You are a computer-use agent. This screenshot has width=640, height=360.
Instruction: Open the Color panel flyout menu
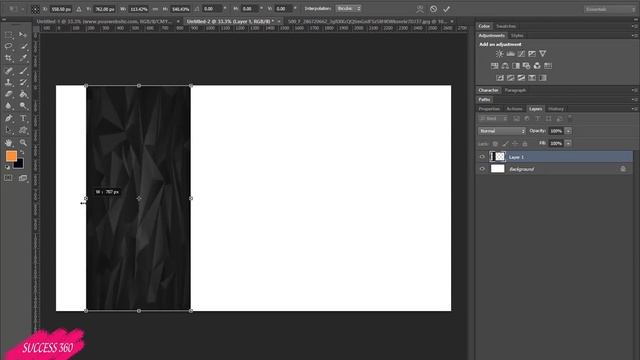[x=634, y=26]
